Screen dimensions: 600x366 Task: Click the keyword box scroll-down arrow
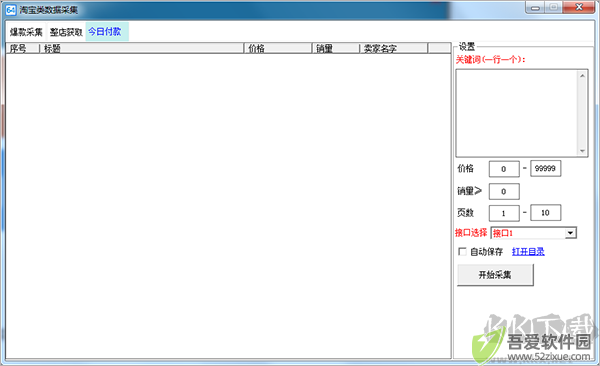point(582,151)
